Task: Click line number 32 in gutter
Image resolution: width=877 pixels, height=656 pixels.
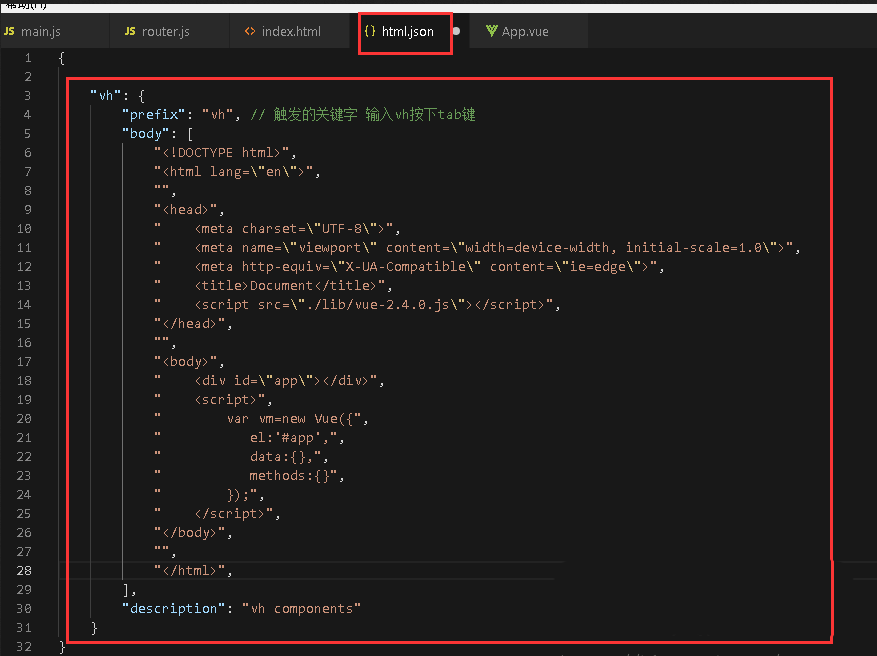Action: point(24,646)
